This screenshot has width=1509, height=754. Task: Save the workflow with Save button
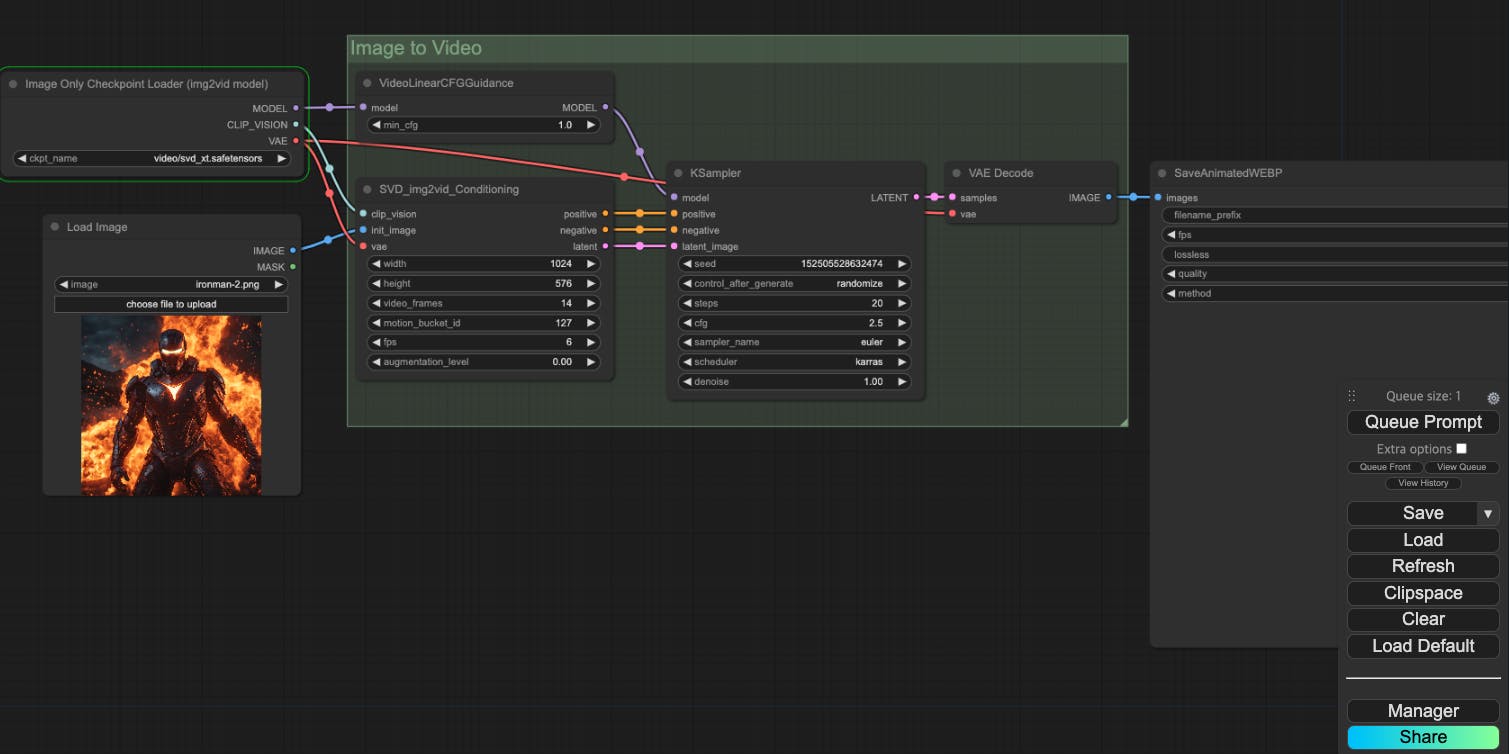coord(1412,513)
